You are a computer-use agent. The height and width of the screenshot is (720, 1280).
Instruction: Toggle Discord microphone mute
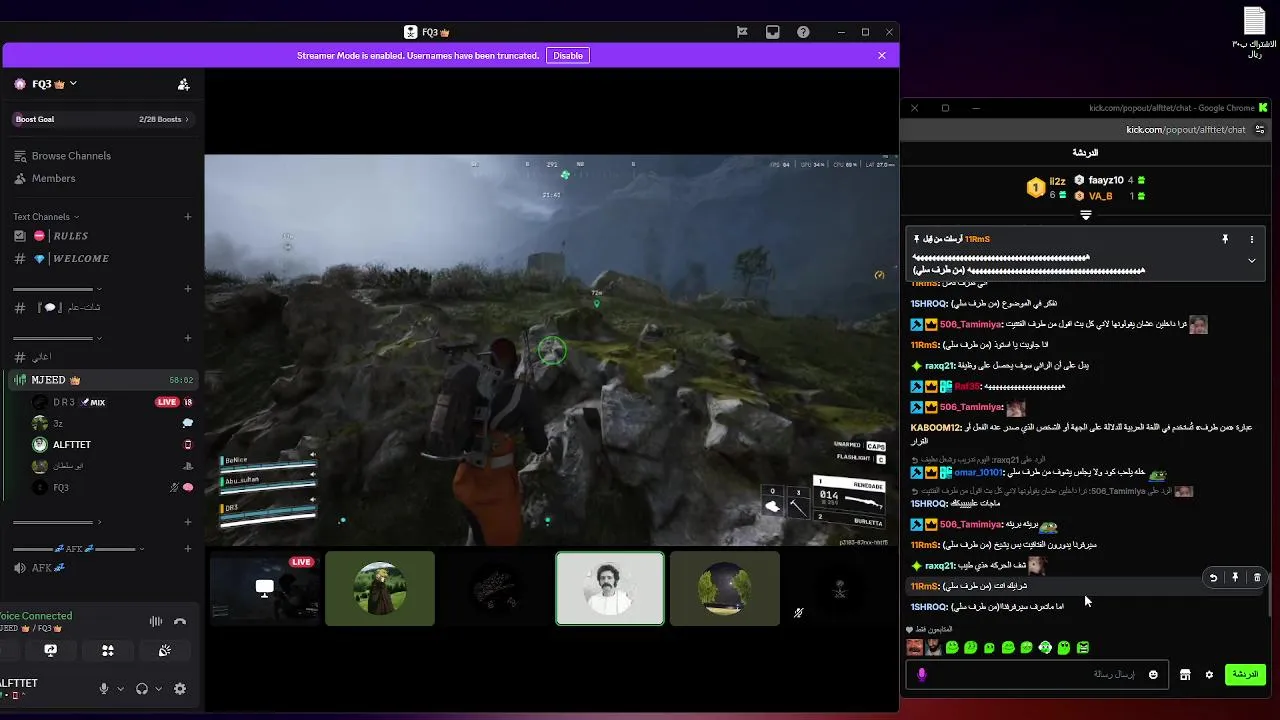[x=103, y=689]
